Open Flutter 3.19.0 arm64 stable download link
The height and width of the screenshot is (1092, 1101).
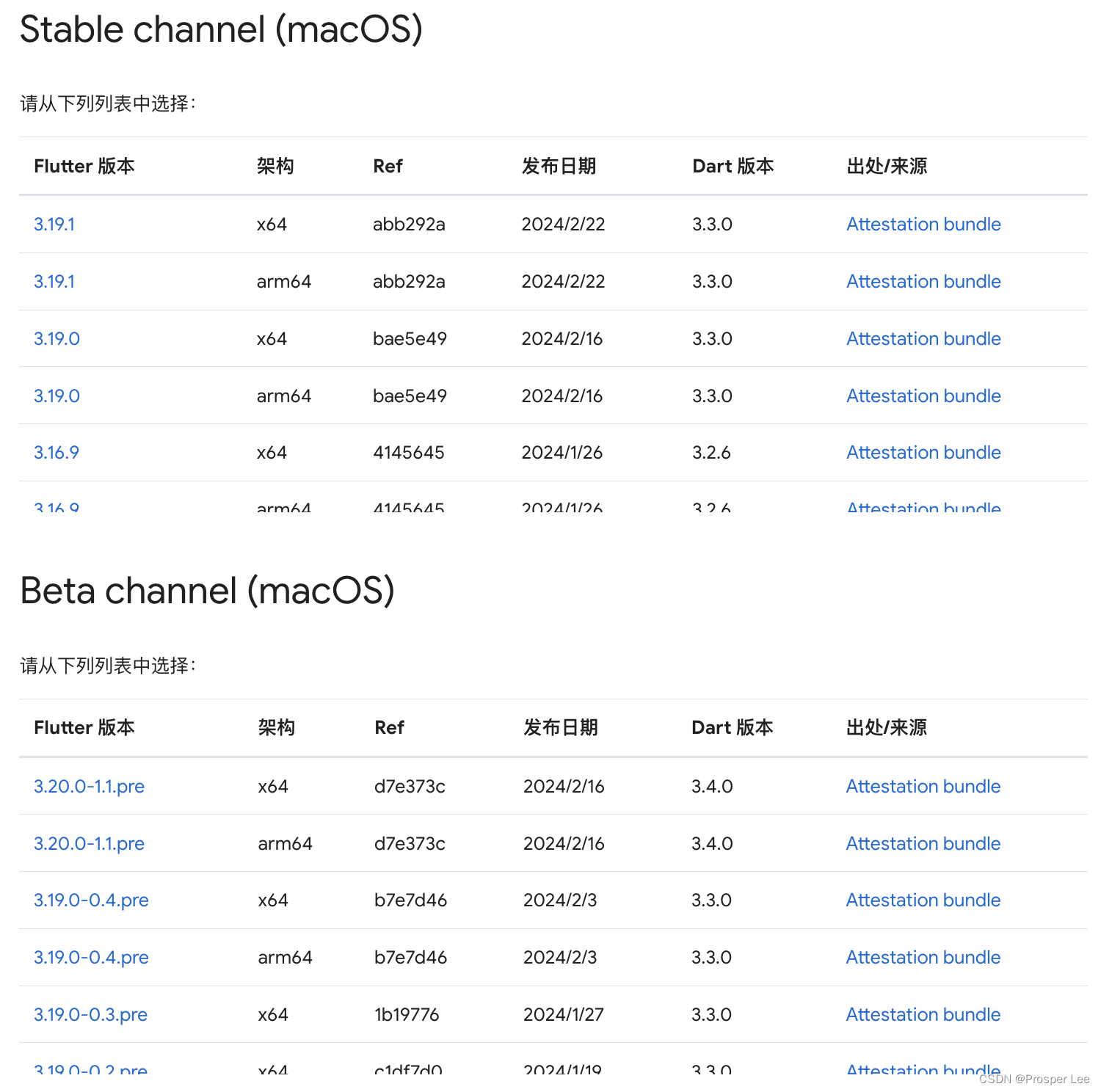coord(57,396)
